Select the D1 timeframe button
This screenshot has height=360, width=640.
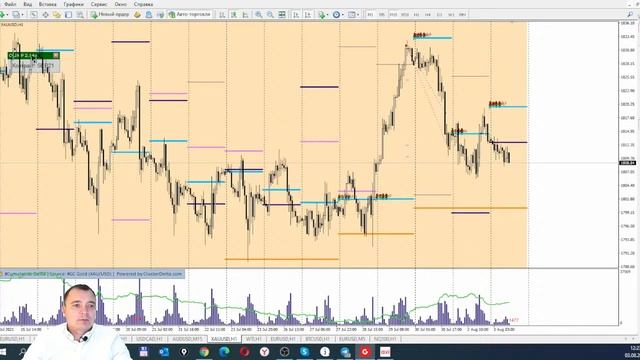click(x=439, y=15)
